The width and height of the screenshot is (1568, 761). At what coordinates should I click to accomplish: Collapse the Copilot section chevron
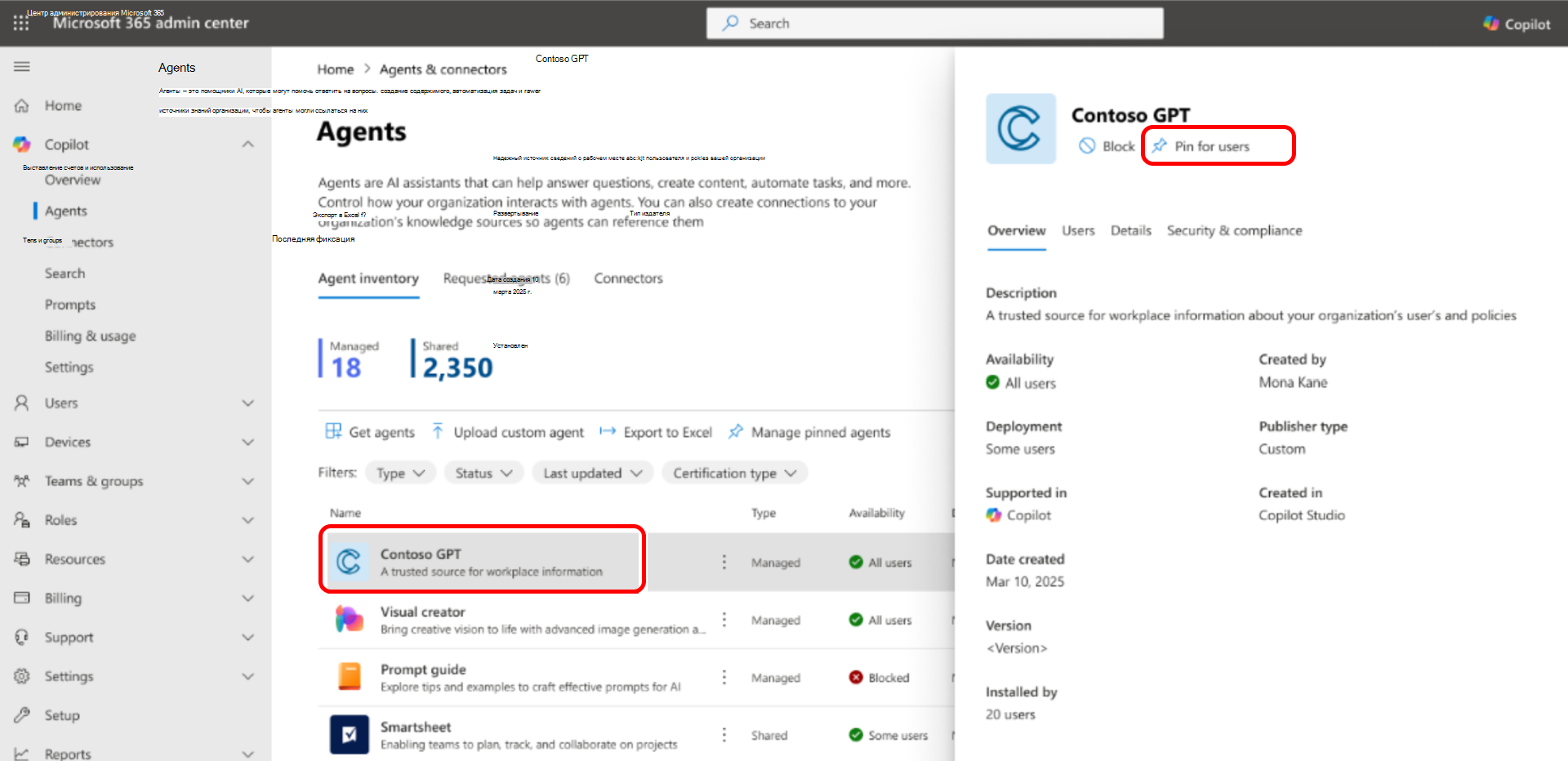click(248, 145)
